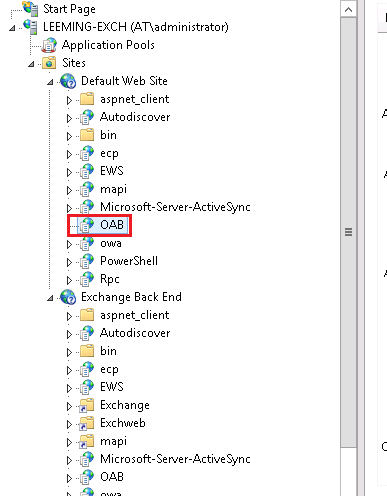Select Exchange Back End label
387x496 pixels.
coord(131,297)
